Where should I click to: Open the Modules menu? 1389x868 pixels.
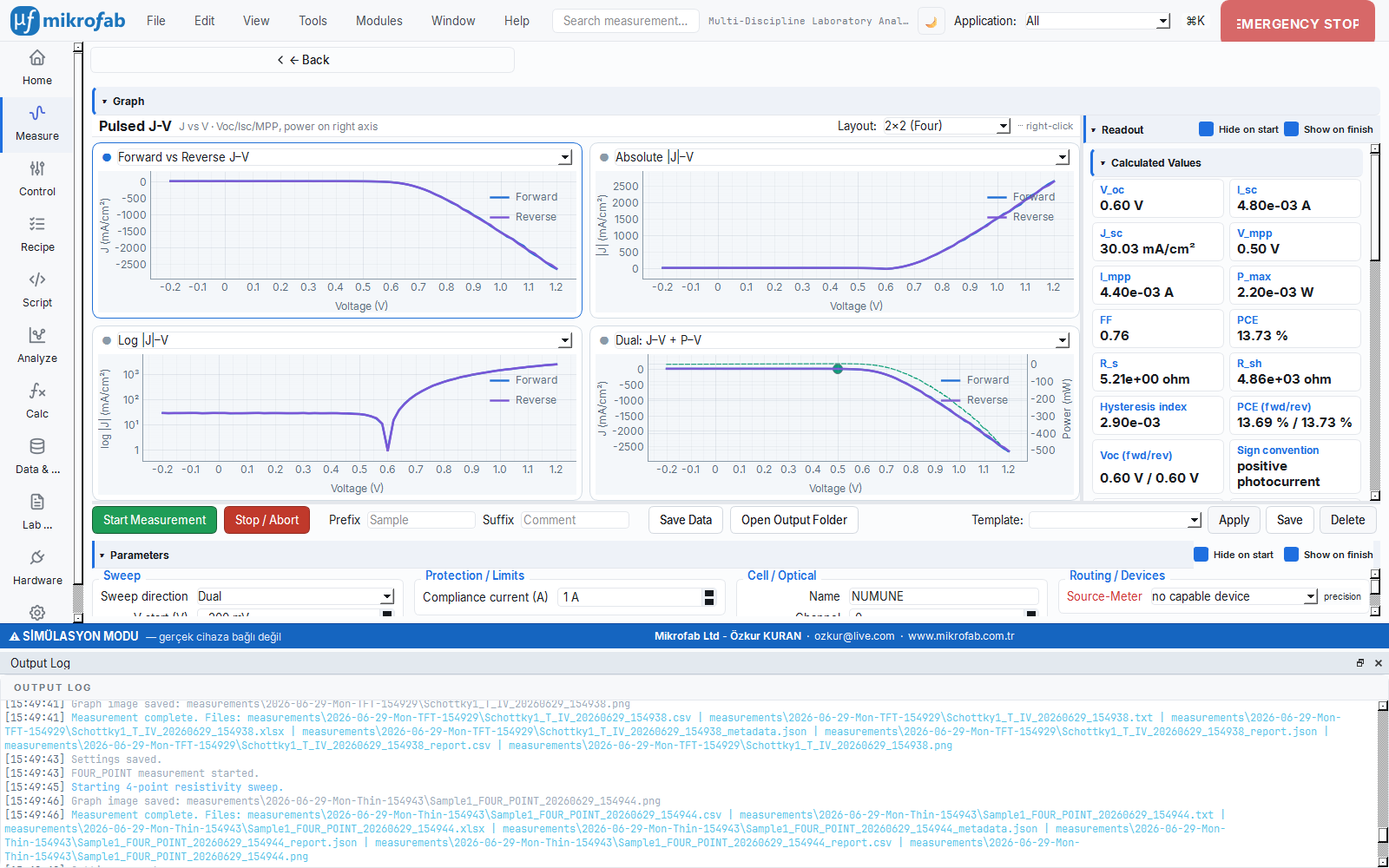point(379,21)
